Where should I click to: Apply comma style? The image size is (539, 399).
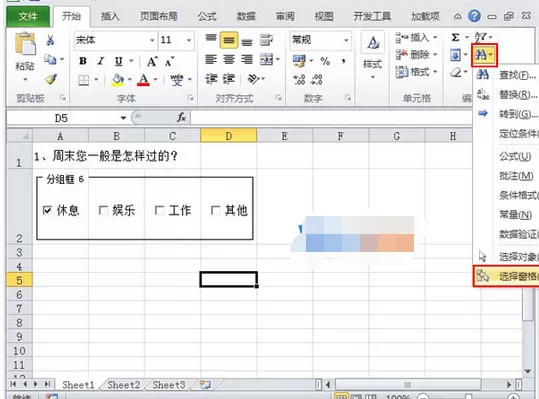coord(343,61)
